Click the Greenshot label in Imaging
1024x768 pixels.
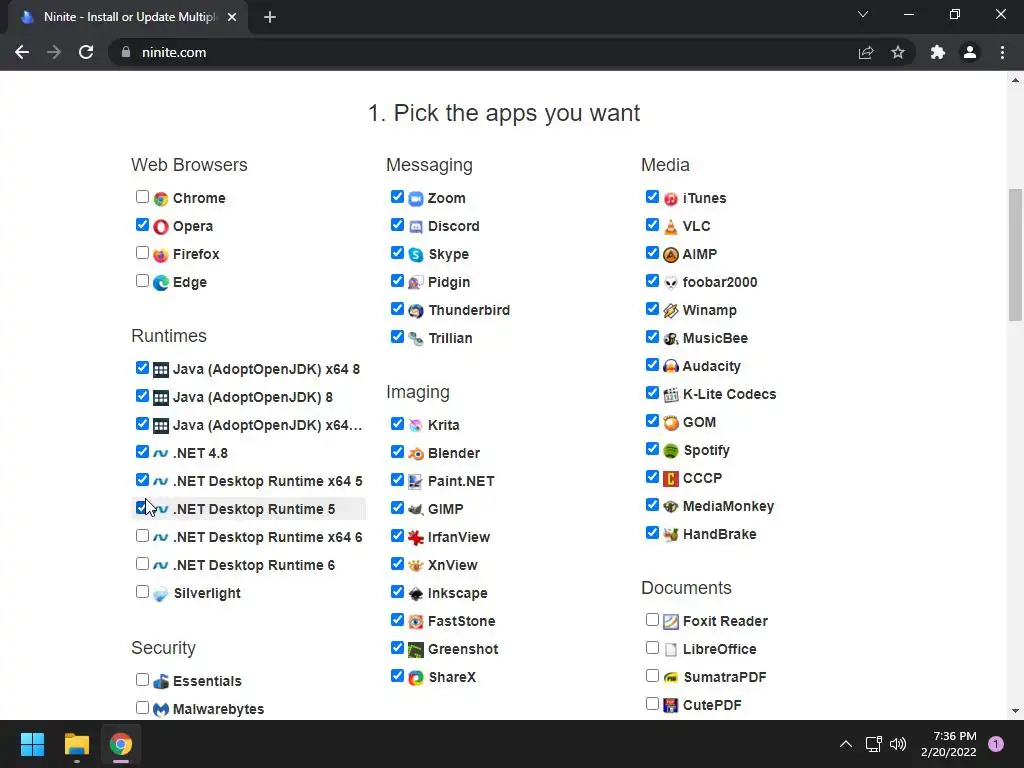pyautogui.click(x=463, y=649)
